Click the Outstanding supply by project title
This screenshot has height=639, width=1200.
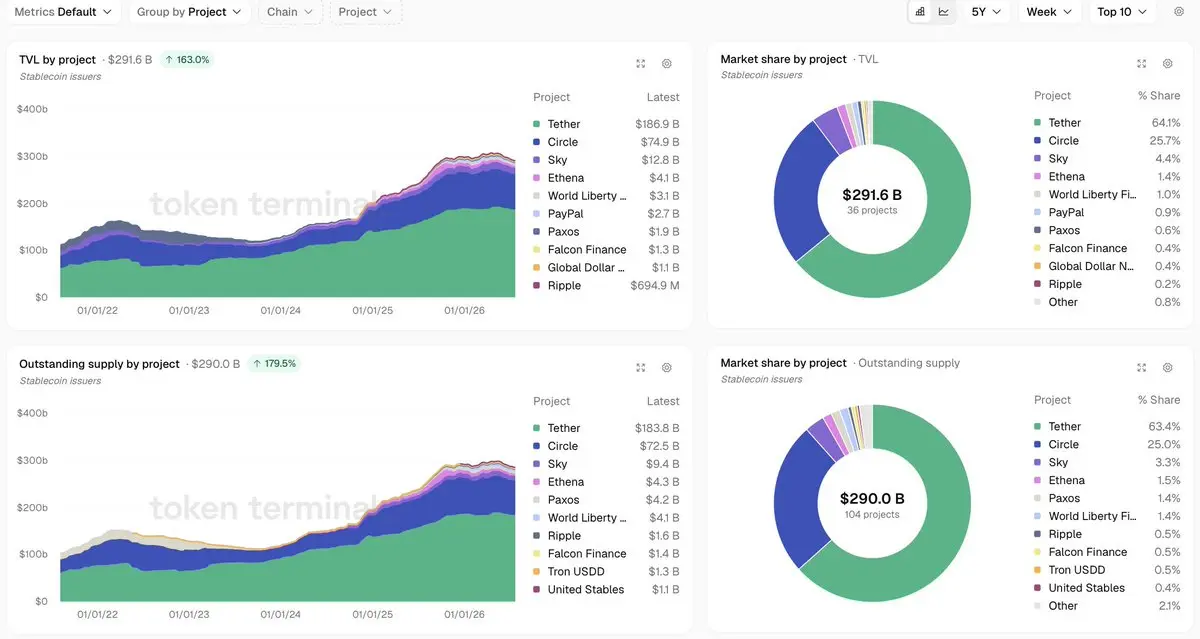point(99,364)
